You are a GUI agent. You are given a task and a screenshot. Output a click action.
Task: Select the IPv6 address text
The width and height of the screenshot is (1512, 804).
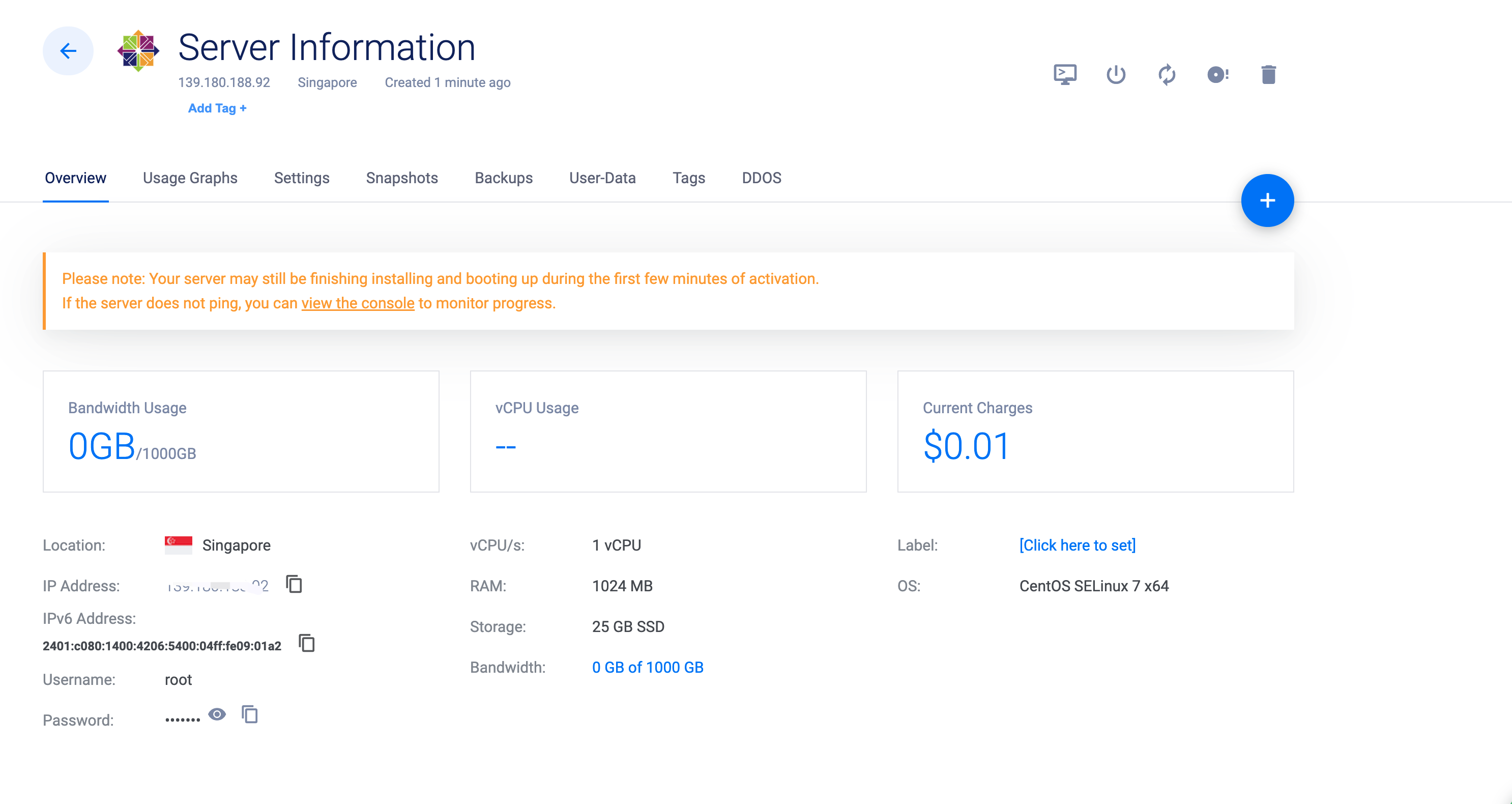pos(162,647)
